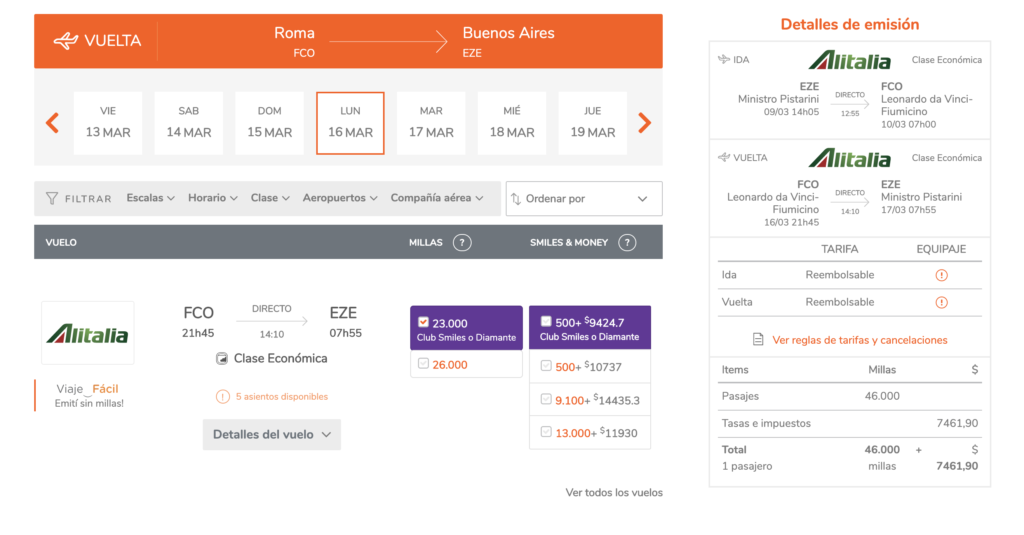This screenshot has width=1024, height=535.
Task: Expand the Compañía aérea filter
Action: tap(437, 198)
